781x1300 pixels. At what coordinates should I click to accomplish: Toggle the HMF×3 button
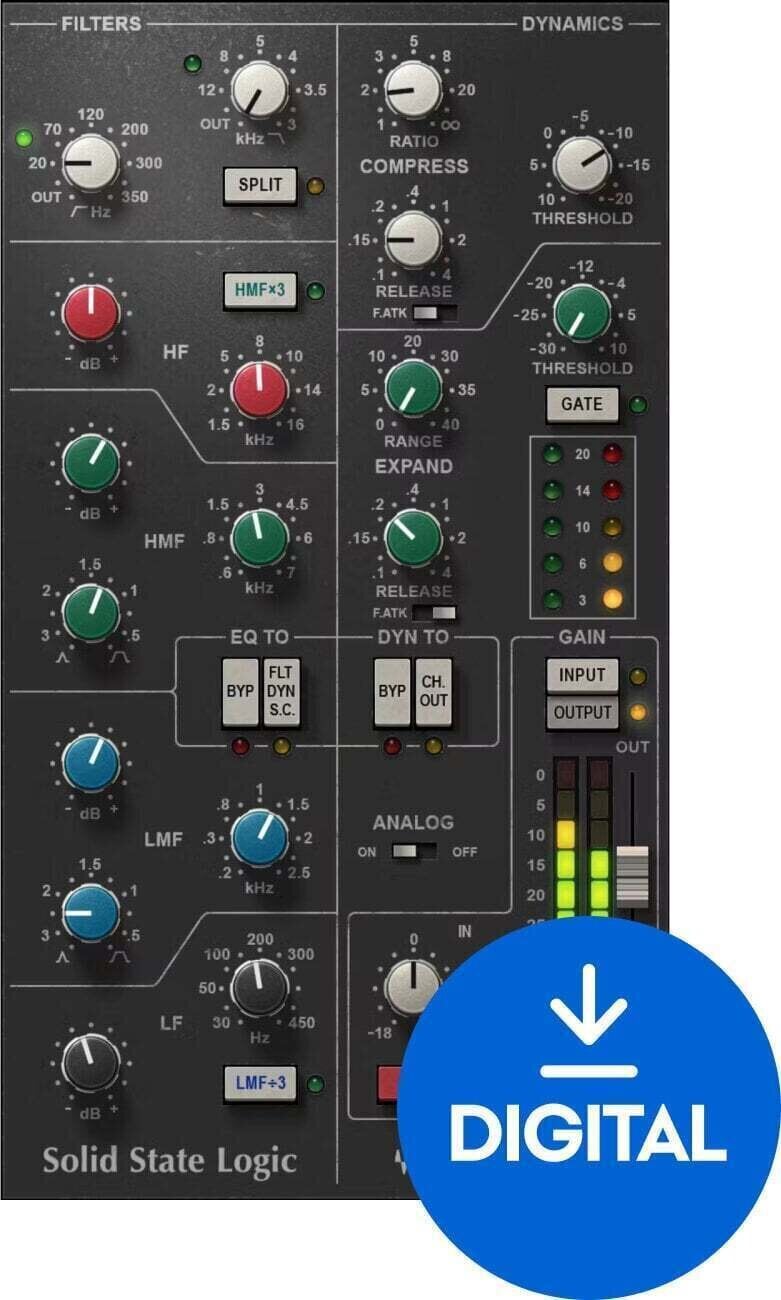pyautogui.click(x=262, y=291)
